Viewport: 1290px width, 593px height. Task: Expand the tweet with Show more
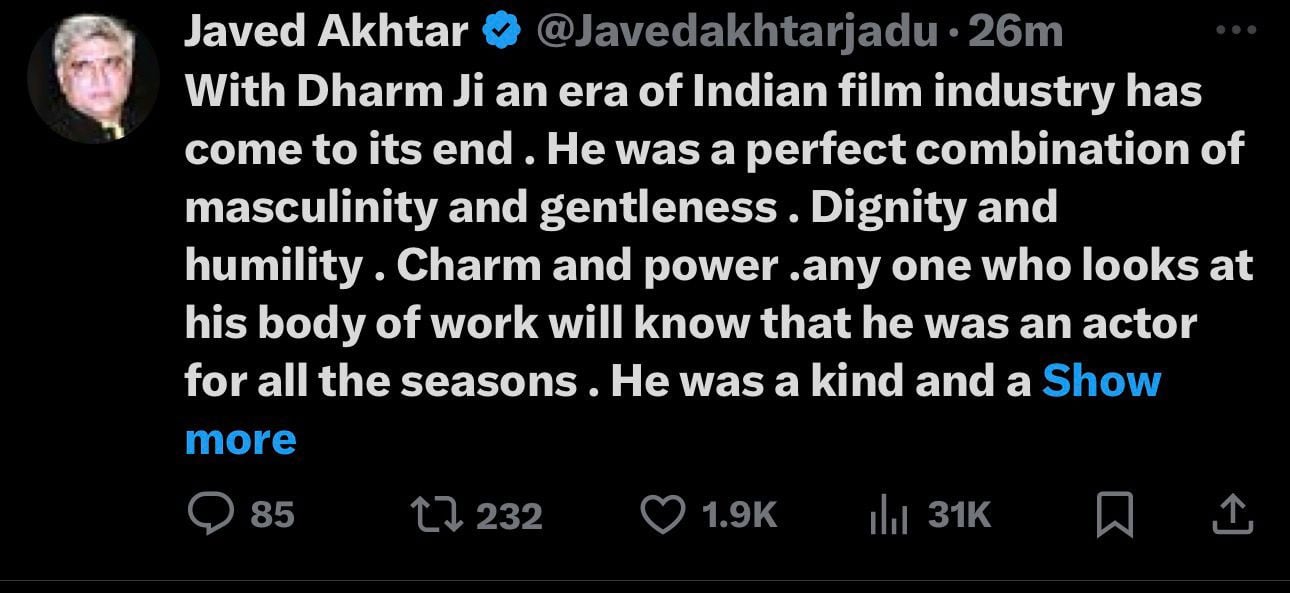pos(1101,381)
